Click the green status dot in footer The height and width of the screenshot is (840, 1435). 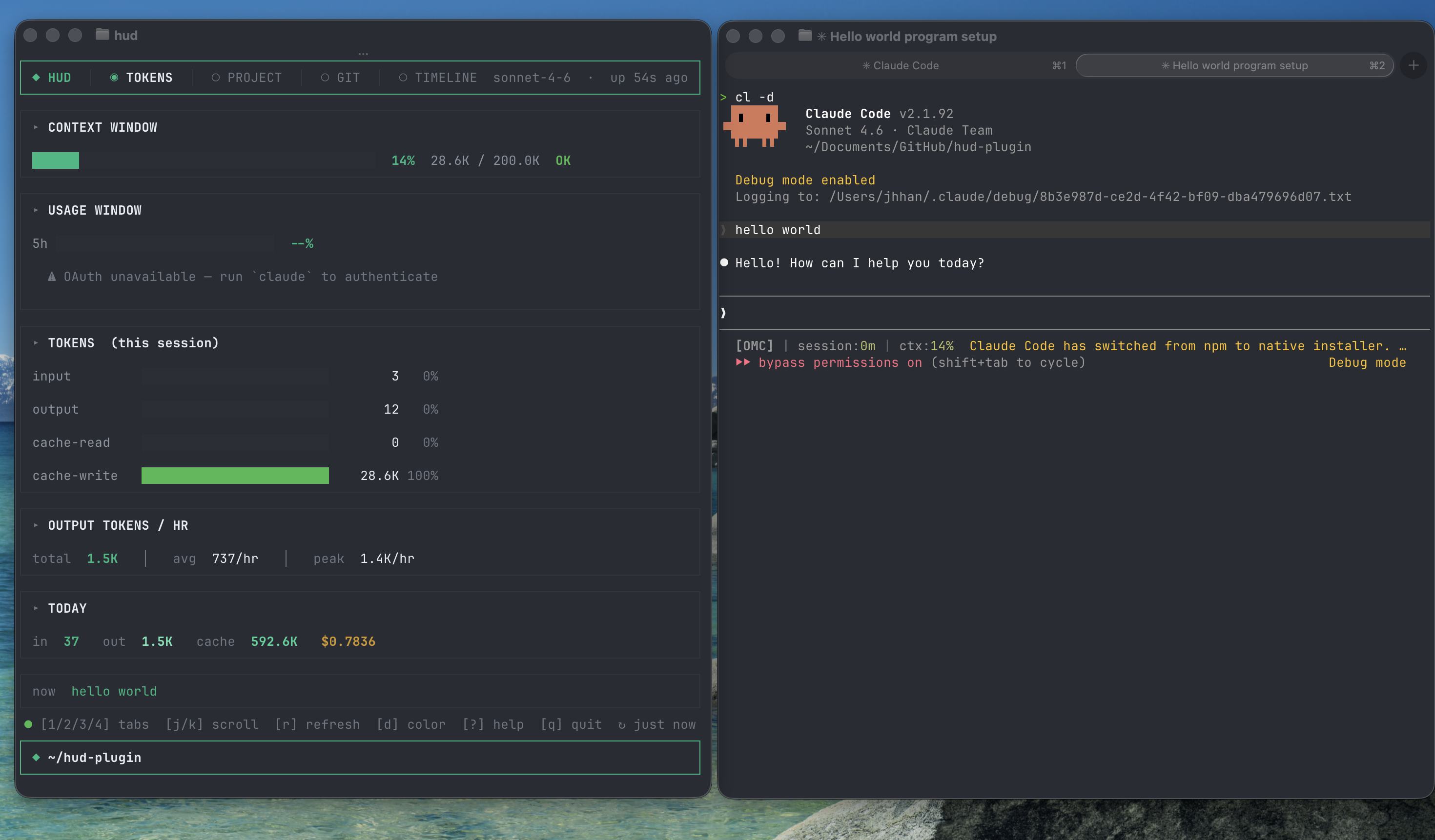point(28,724)
